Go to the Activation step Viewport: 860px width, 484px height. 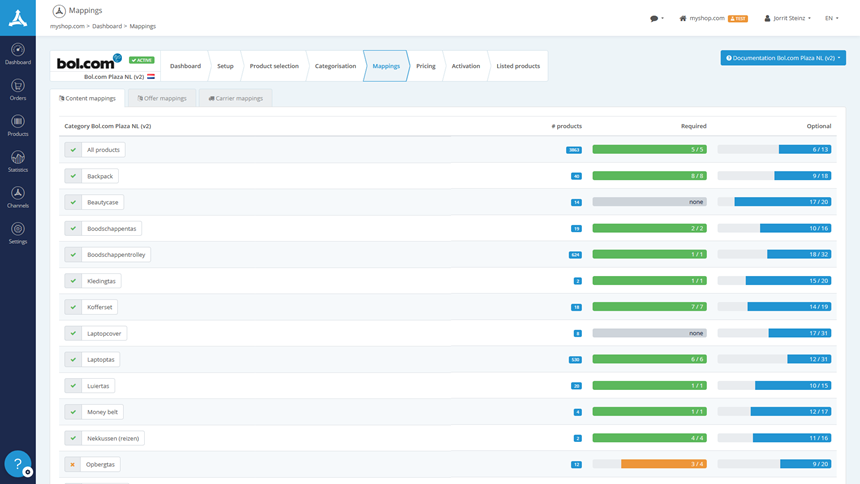coord(466,66)
